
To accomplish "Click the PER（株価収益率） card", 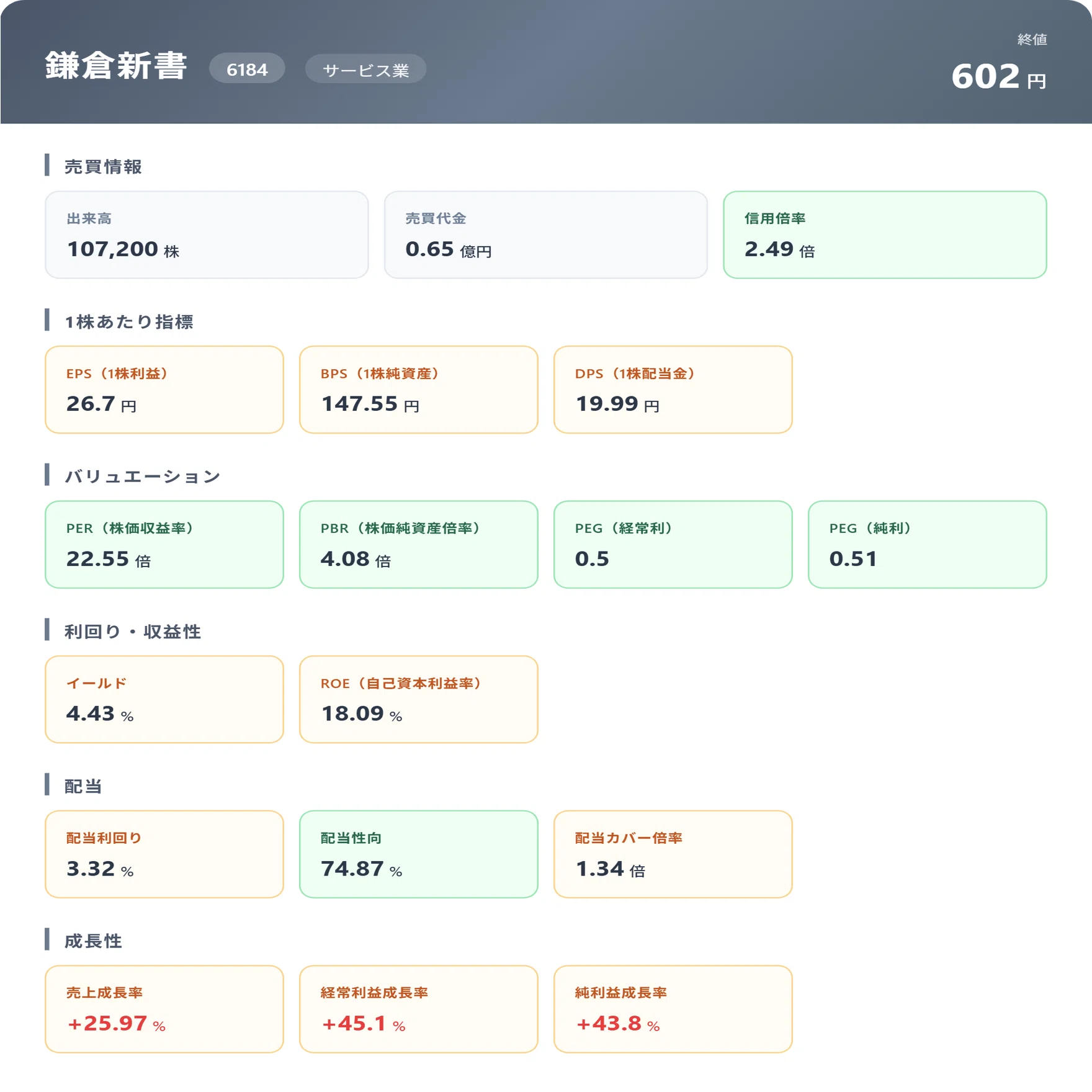I will click(x=164, y=544).
